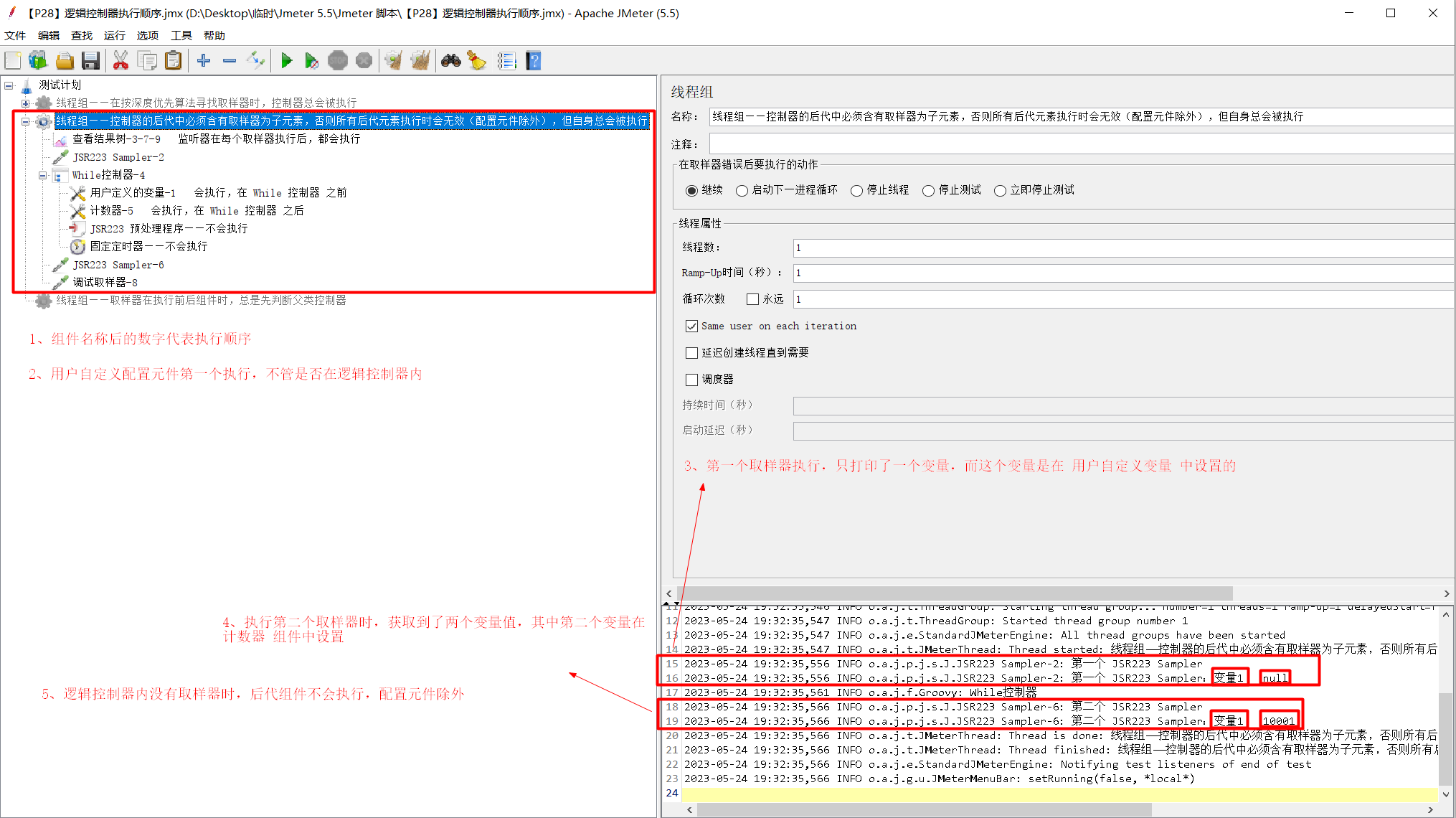Click the Ramp-Up时间 input field
Image resolution: width=1456 pixels, height=818 pixels.
click(x=1123, y=273)
